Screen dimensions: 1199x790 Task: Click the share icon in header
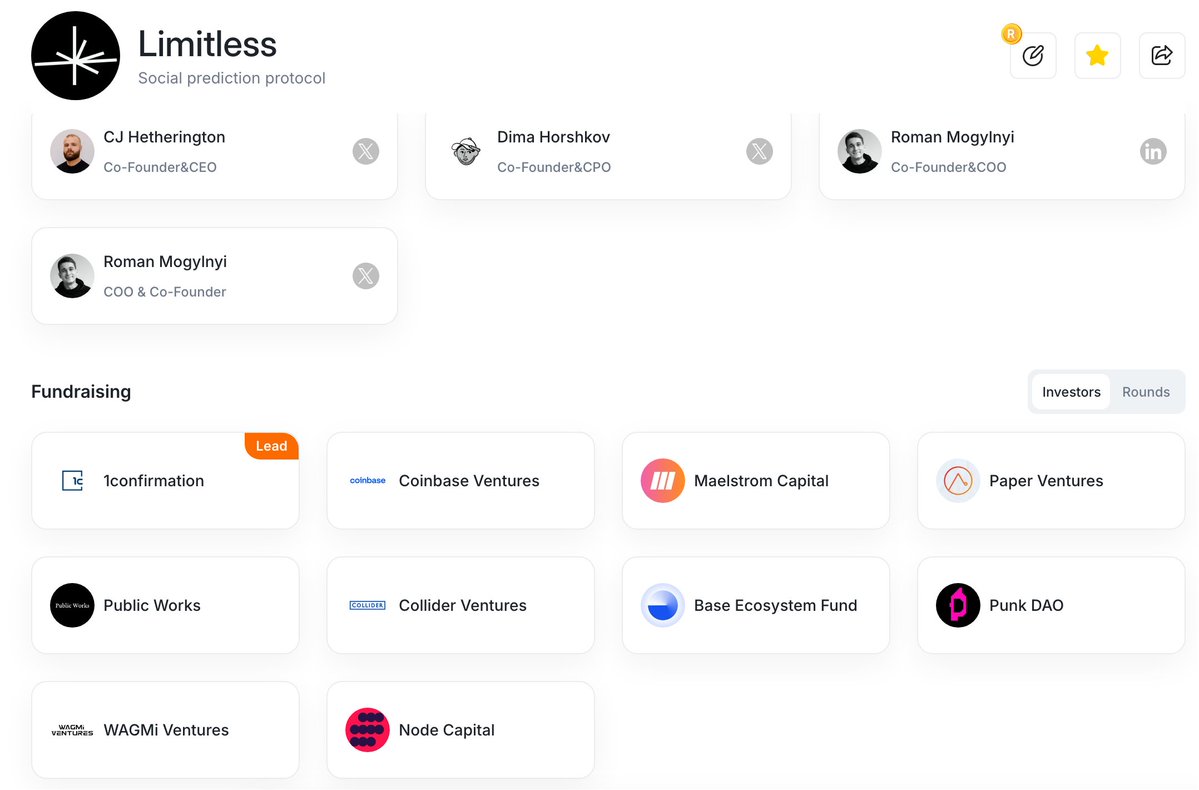click(x=1162, y=55)
